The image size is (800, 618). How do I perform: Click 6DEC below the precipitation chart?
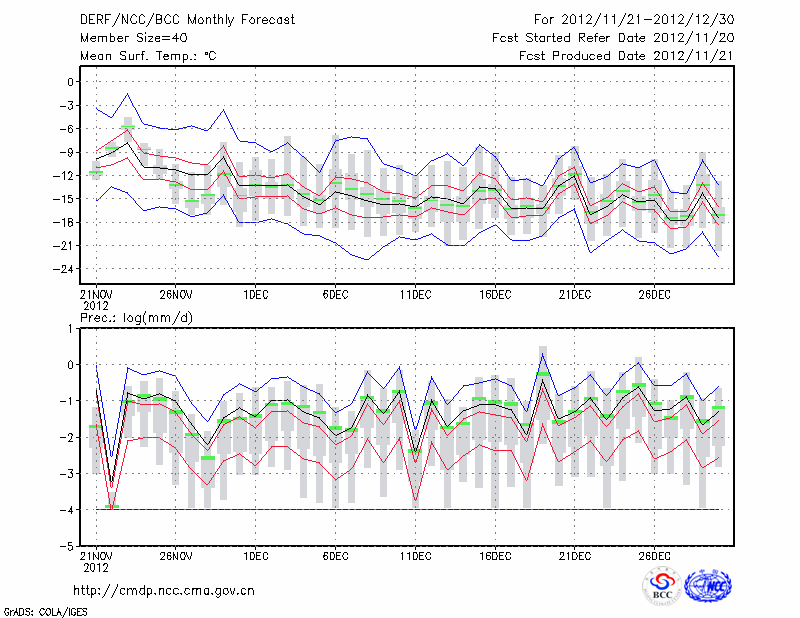[335, 556]
